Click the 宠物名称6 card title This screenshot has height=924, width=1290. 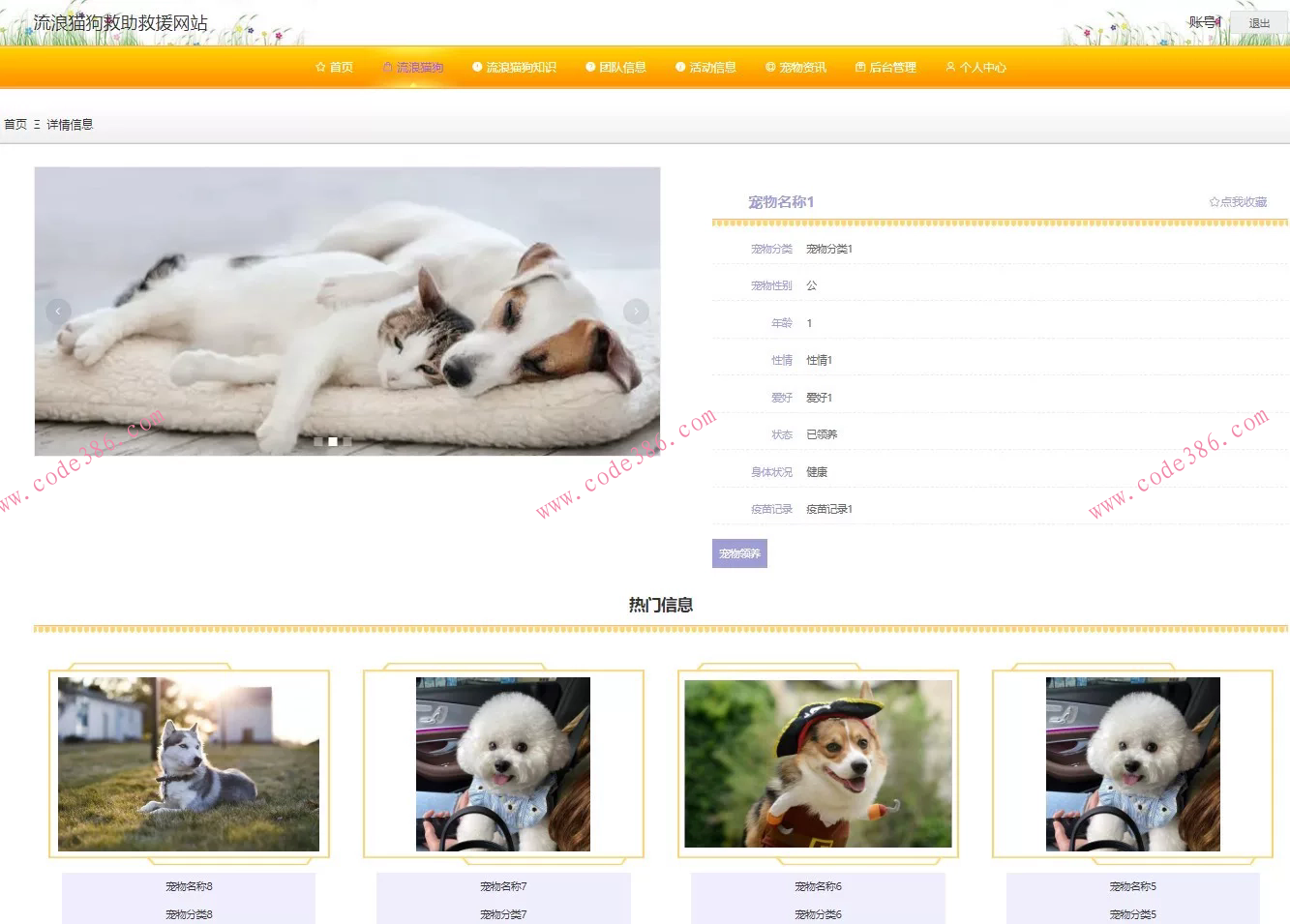click(818, 886)
